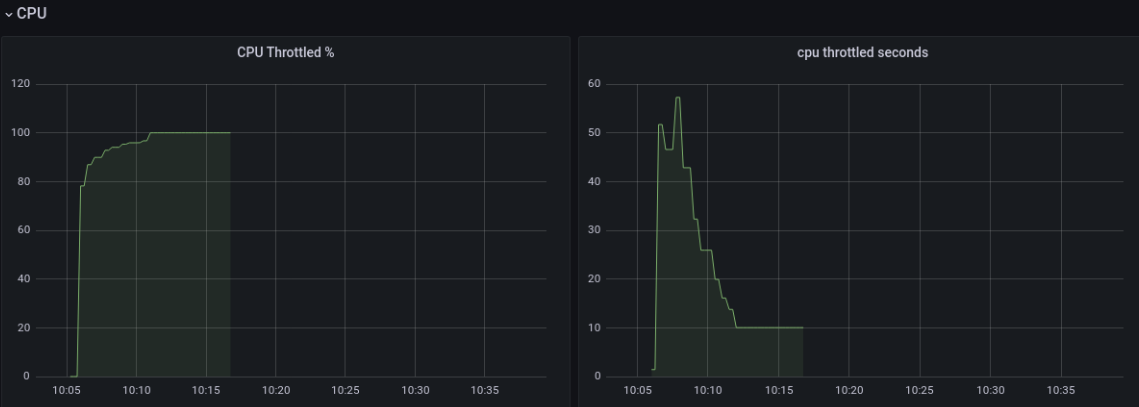Screen dimensions: 1139x407
Task: Click the 10:15 time label in cpu throttled seconds
Action: click(778, 390)
